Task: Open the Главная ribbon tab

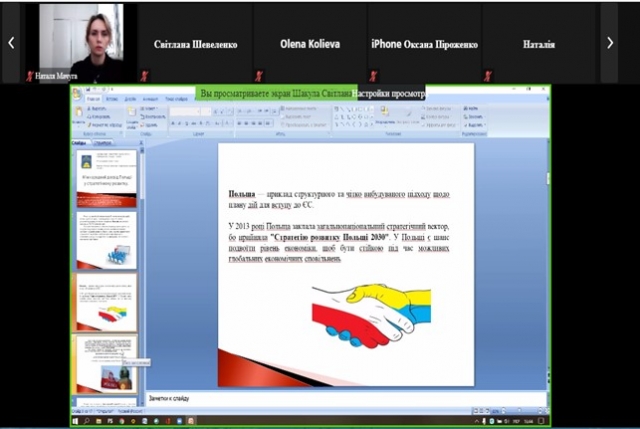Action: pyautogui.click(x=93, y=99)
